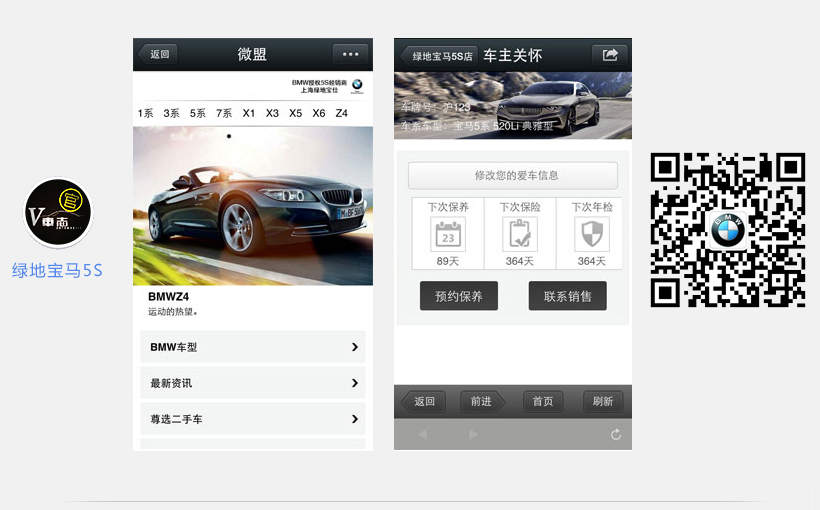
Task: Select the X5 series tab
Action: tap(295, 114)
